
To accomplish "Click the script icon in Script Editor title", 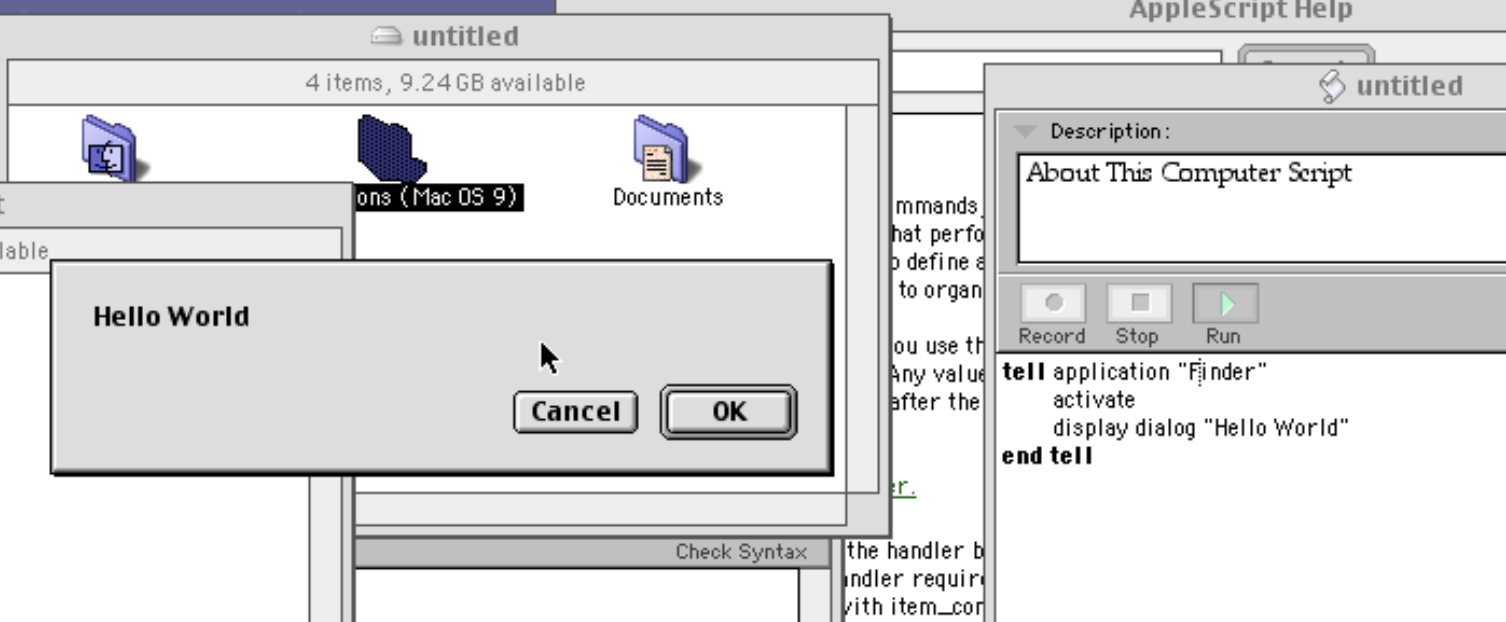I will point(1332,87).
